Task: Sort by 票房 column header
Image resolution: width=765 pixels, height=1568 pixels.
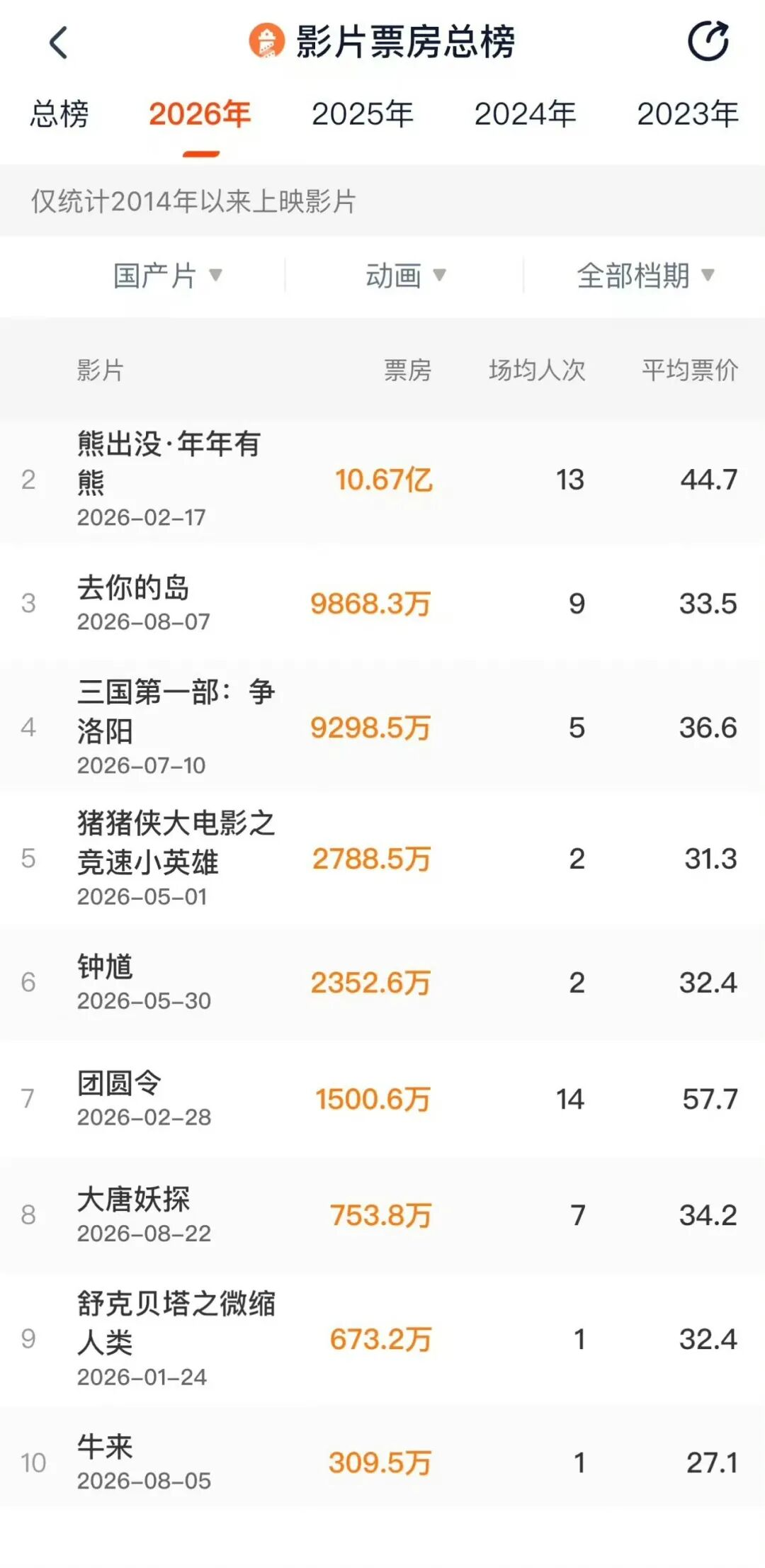Action: 407,370
